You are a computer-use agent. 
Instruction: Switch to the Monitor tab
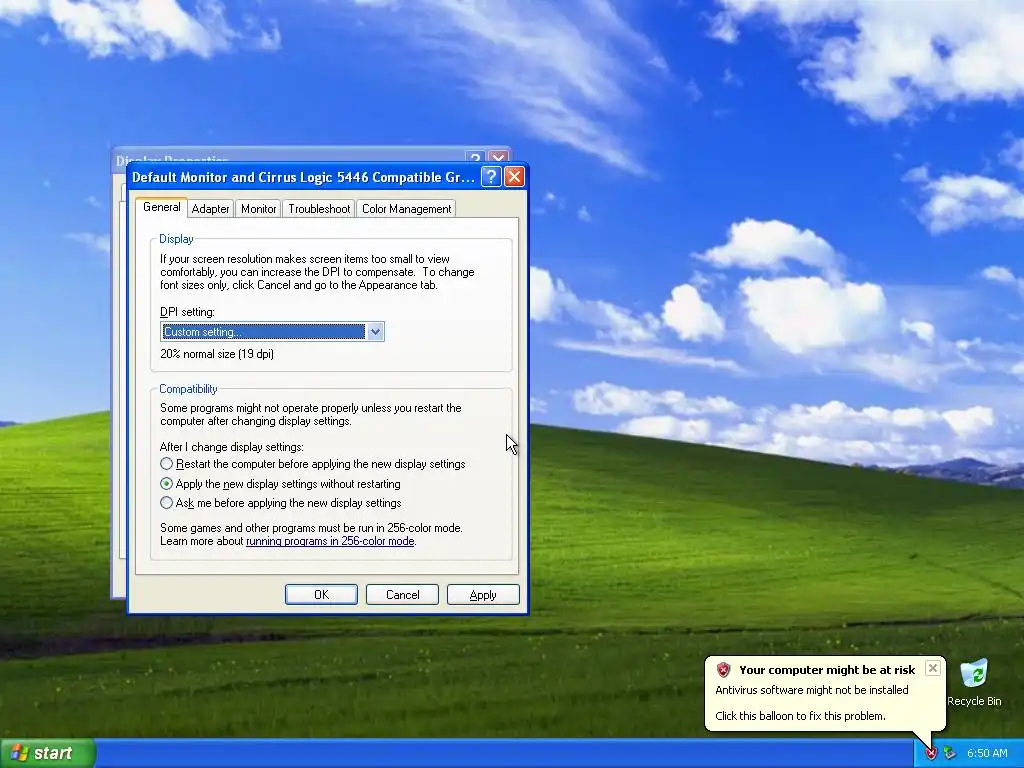pyautogui.click(x=259, y=209)
